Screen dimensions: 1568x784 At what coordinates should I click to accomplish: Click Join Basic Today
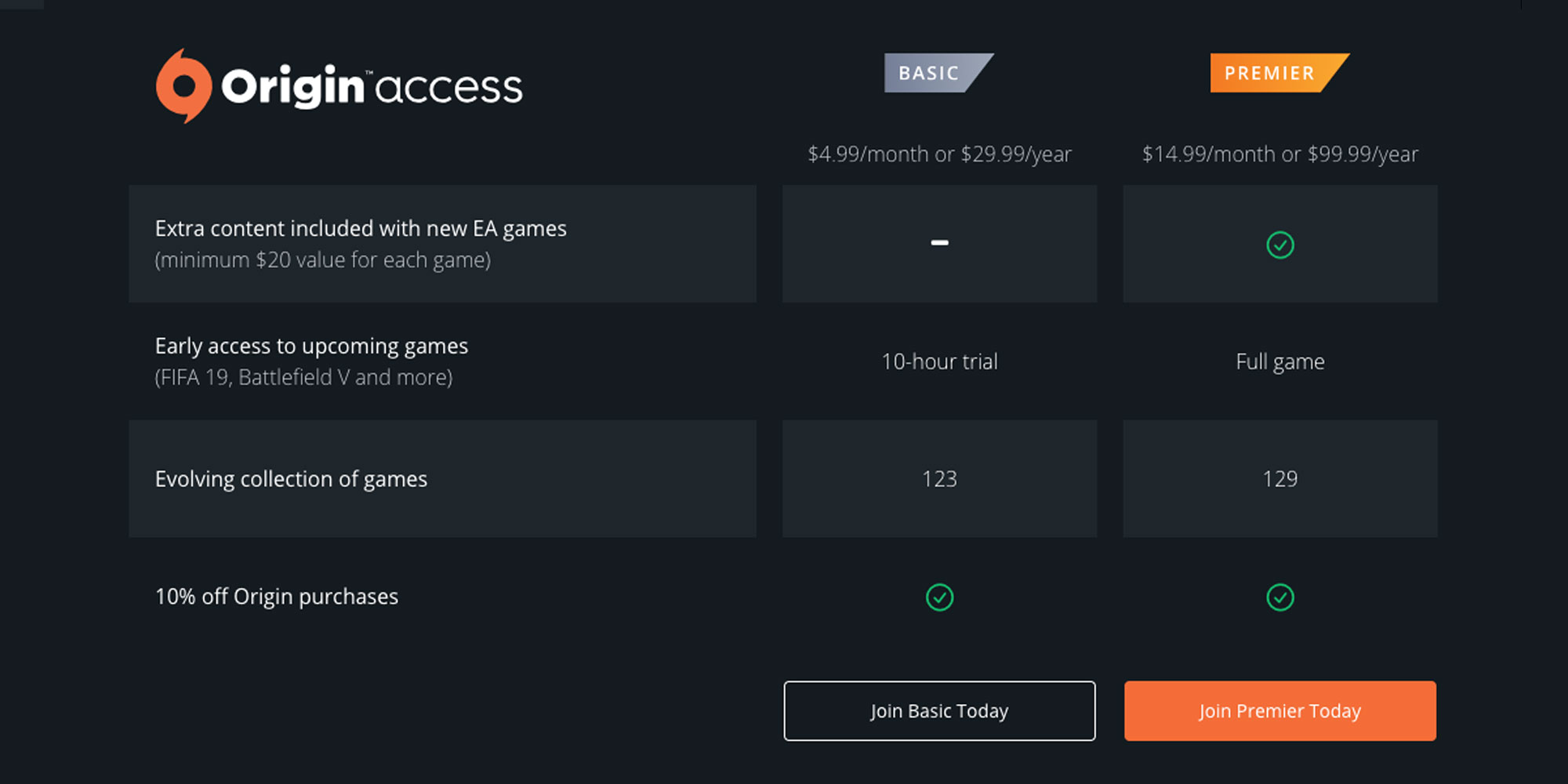pyautogui.click(x=939, y=710)
